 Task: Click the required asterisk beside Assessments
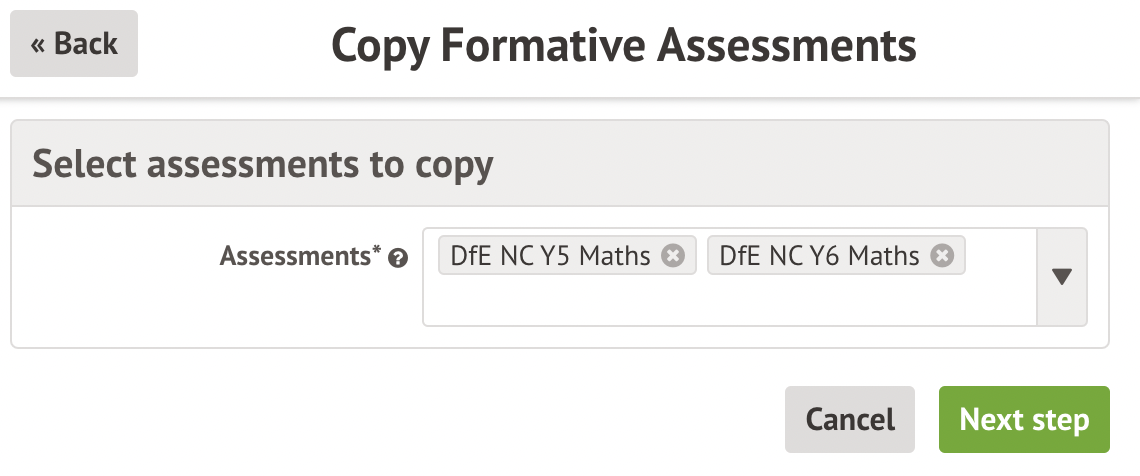click(x=377, y=253)
